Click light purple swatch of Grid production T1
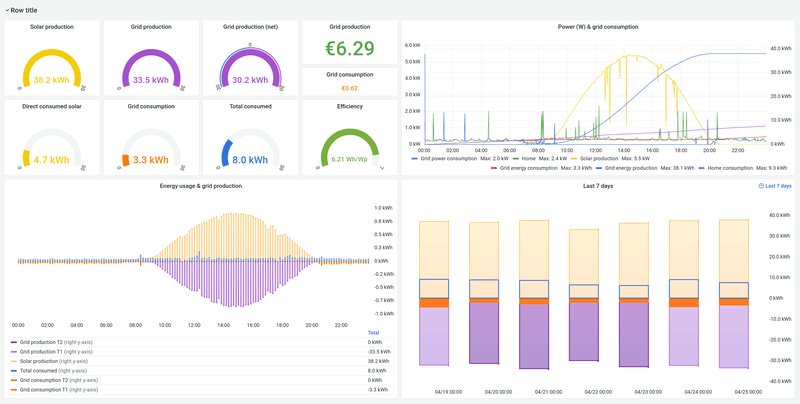This screenshot has height=404, width=800. pyautogui.click(x=14, y=352)
